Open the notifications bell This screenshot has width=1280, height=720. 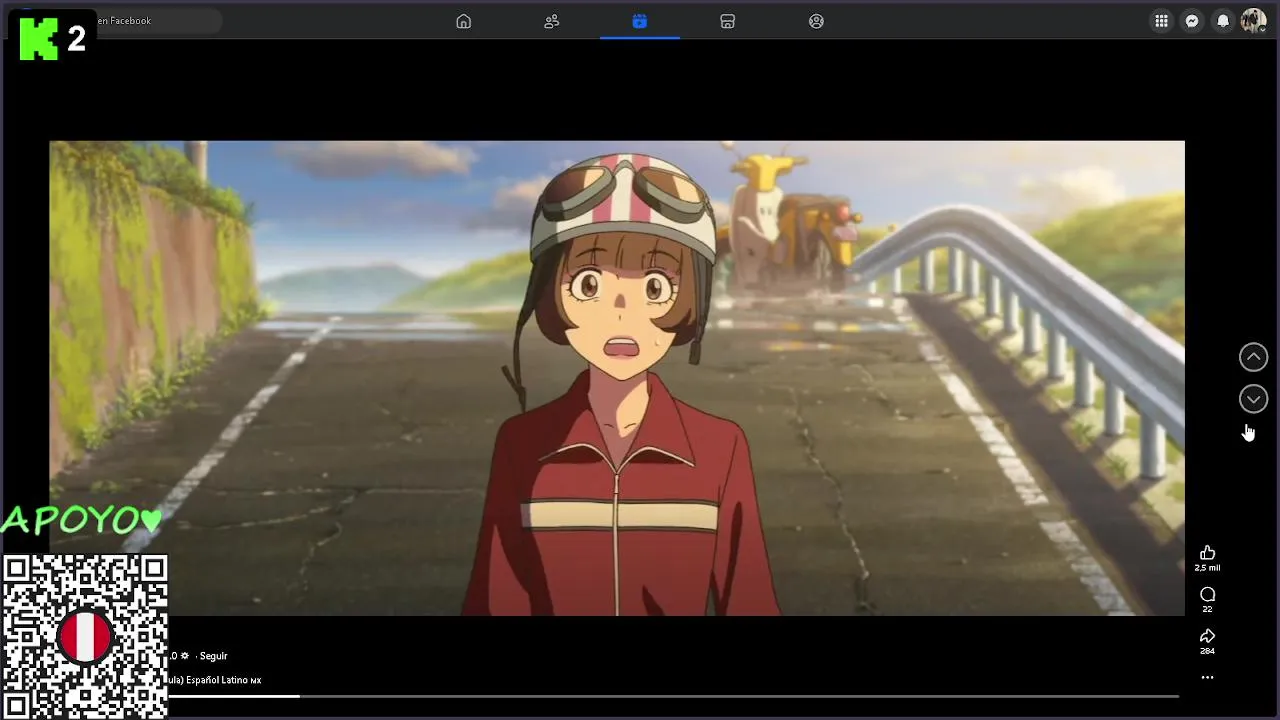(x=1223, y=21)
